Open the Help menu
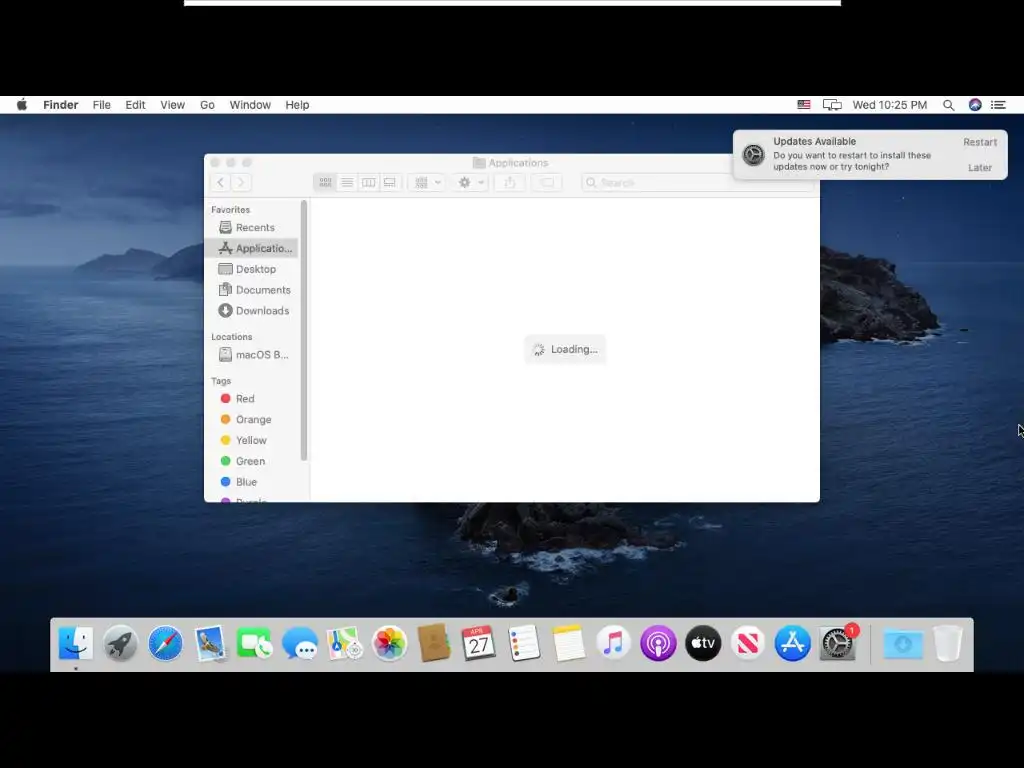This screenshot has width=1024, height=768. (297, 104)
